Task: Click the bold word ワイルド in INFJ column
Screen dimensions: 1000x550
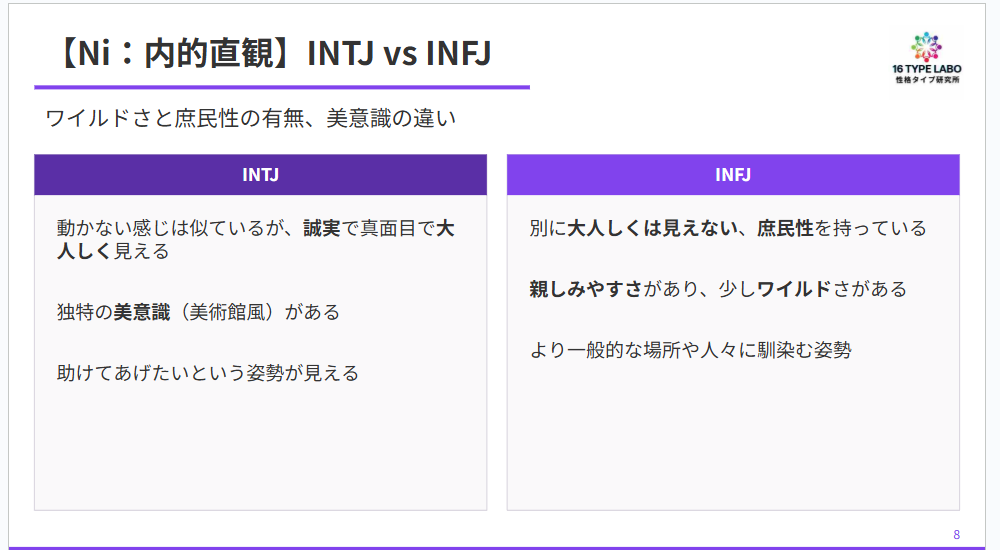Action: [x=794, y=290]
